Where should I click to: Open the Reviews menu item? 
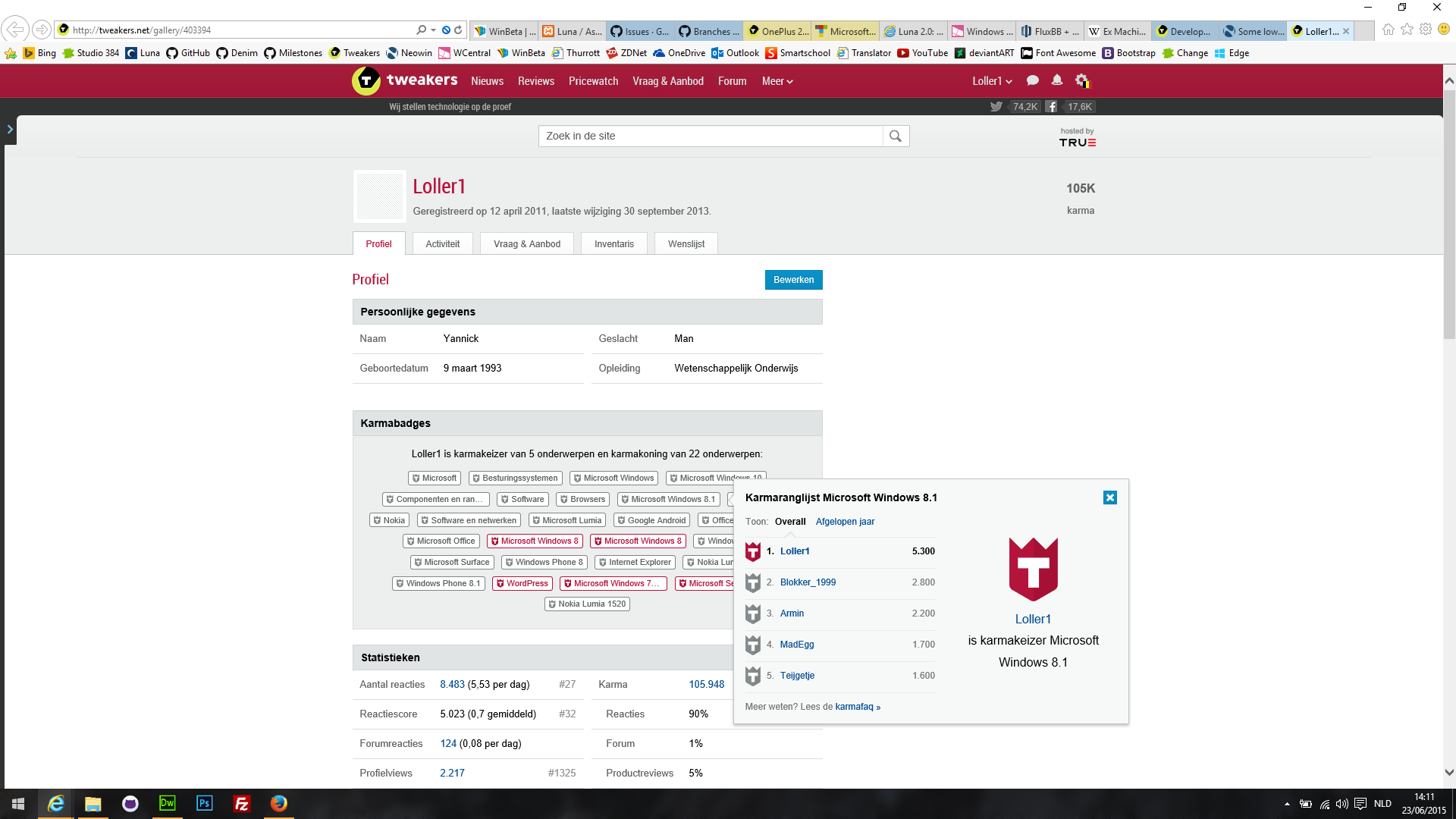click(536, 81)
